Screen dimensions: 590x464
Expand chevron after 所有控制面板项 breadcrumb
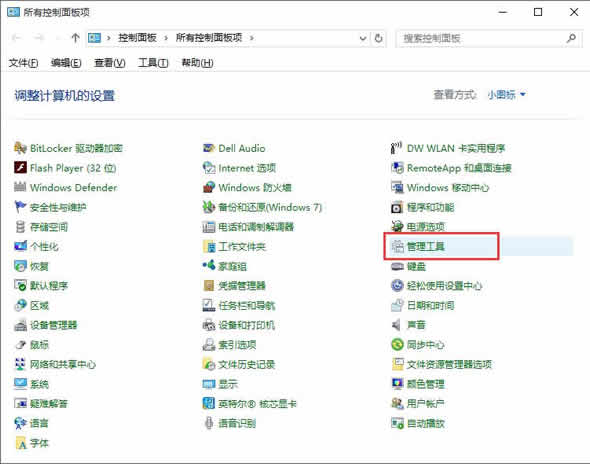tap(252, 38)
